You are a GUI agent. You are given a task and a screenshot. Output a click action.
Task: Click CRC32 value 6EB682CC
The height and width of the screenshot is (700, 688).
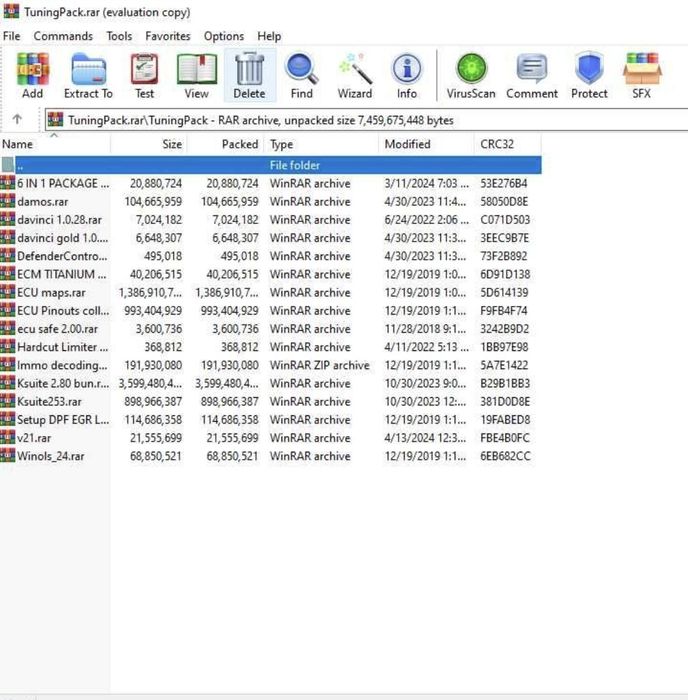point(505,456)
